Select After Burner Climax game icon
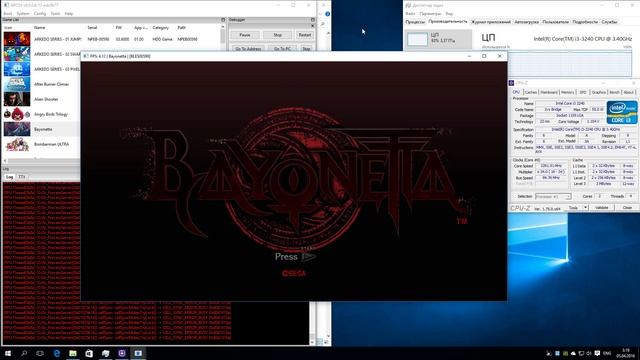Screen dimensions: 640x360 pyautogui.click(x=17, y=84)
